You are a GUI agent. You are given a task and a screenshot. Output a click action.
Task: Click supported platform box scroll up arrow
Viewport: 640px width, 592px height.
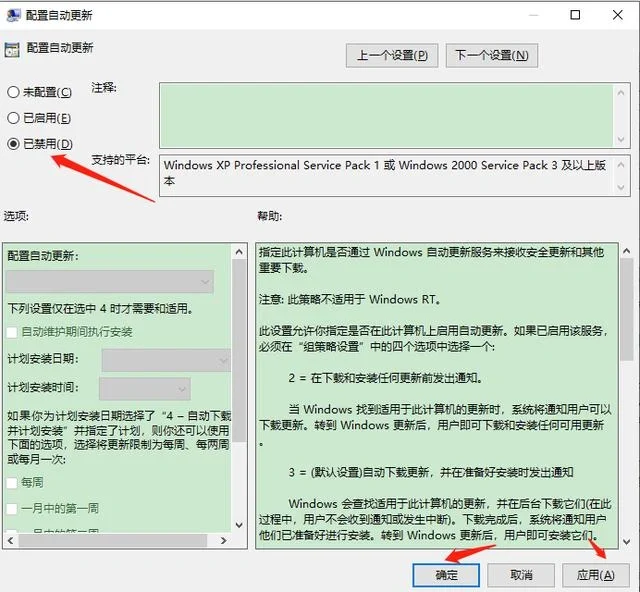(621, 165)
